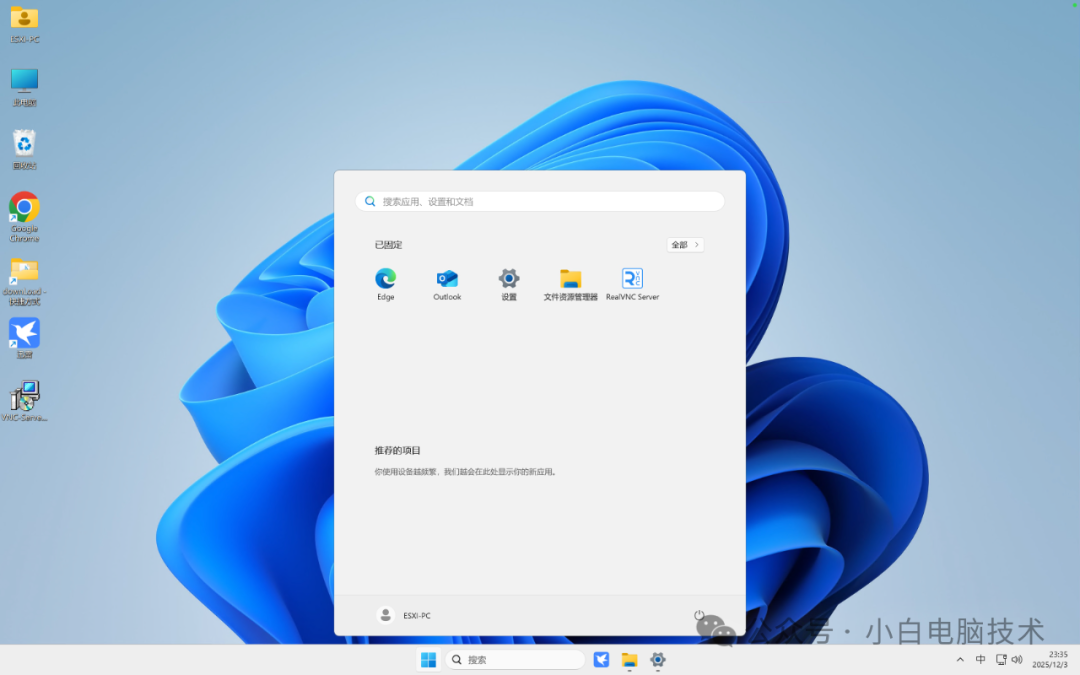Open the network status tray icon
The image size is (1080, 675).
tap(1001, 660)
